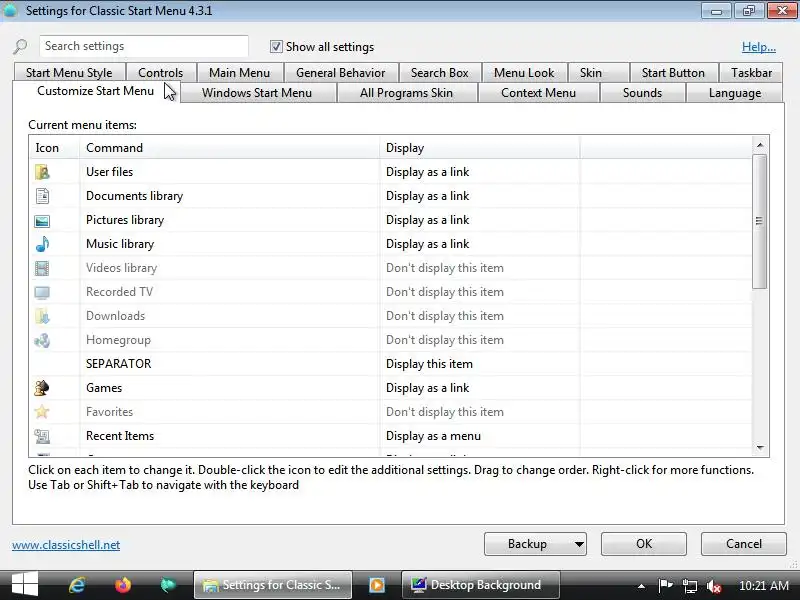Click the Games chess piece icon
This screenshot has height=600, width=800.
click(42, 388)
